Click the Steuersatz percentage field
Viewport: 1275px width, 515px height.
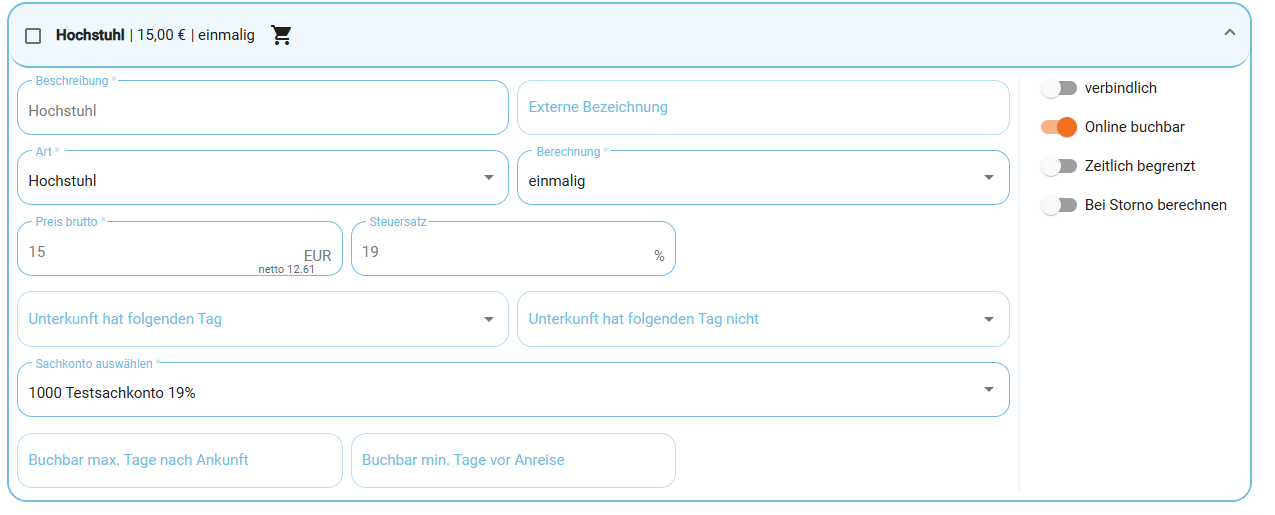click(x=513, y=249)
